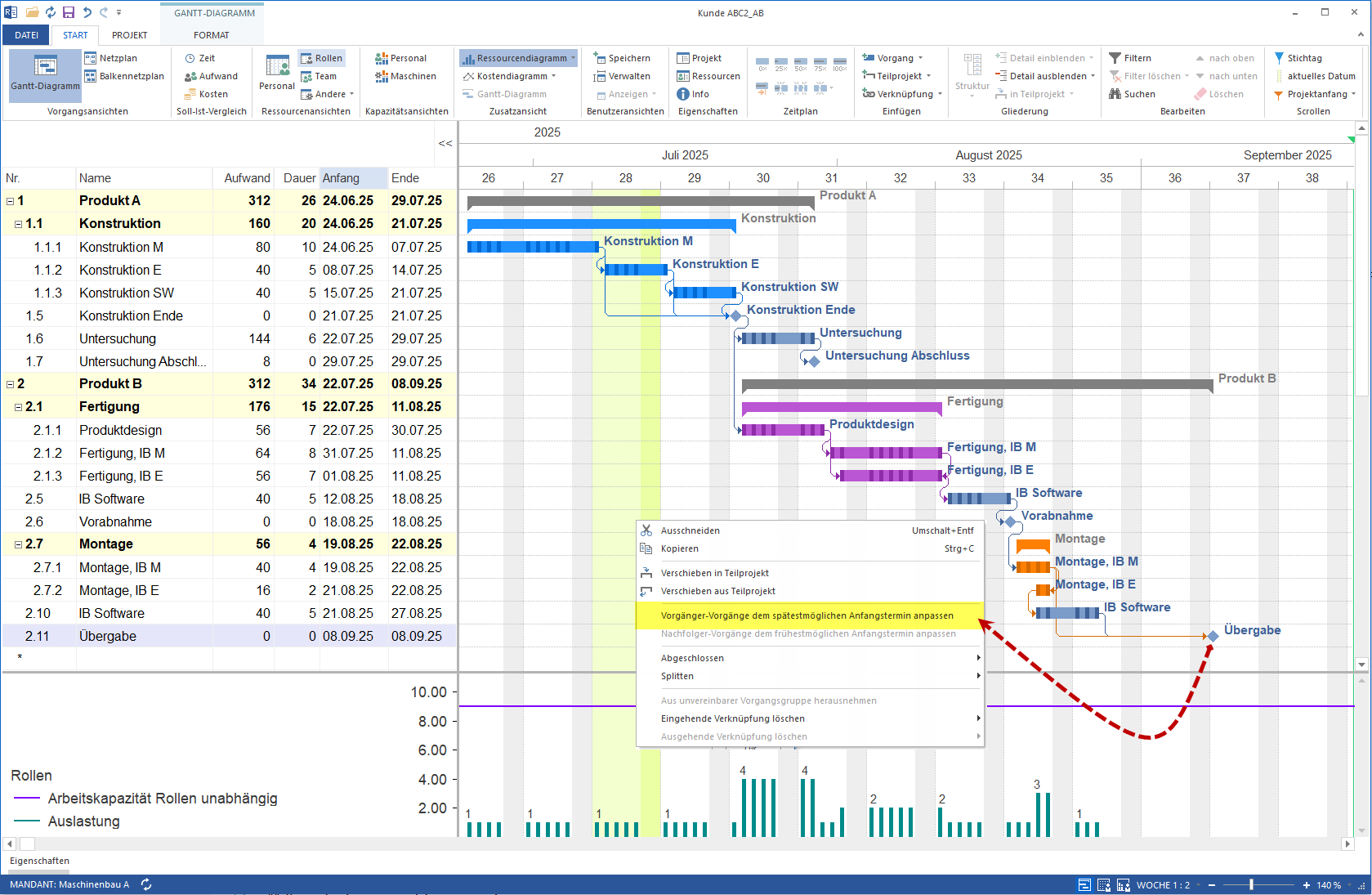The image size is (1372, 895).
Task: Open DATEI tab
Action: [x=27, y=35]
